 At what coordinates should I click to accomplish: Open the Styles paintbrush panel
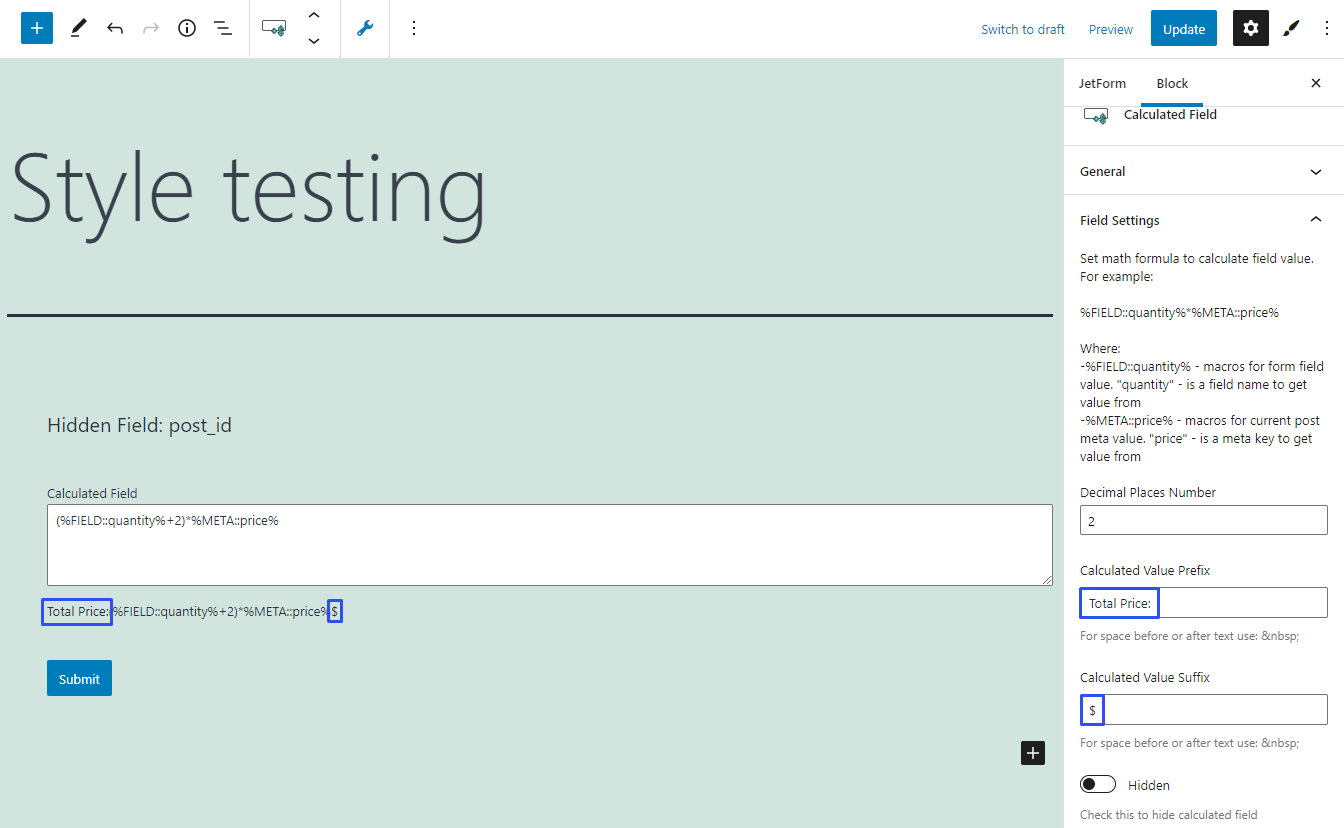pyautogui.click(x=1290, y=28)
